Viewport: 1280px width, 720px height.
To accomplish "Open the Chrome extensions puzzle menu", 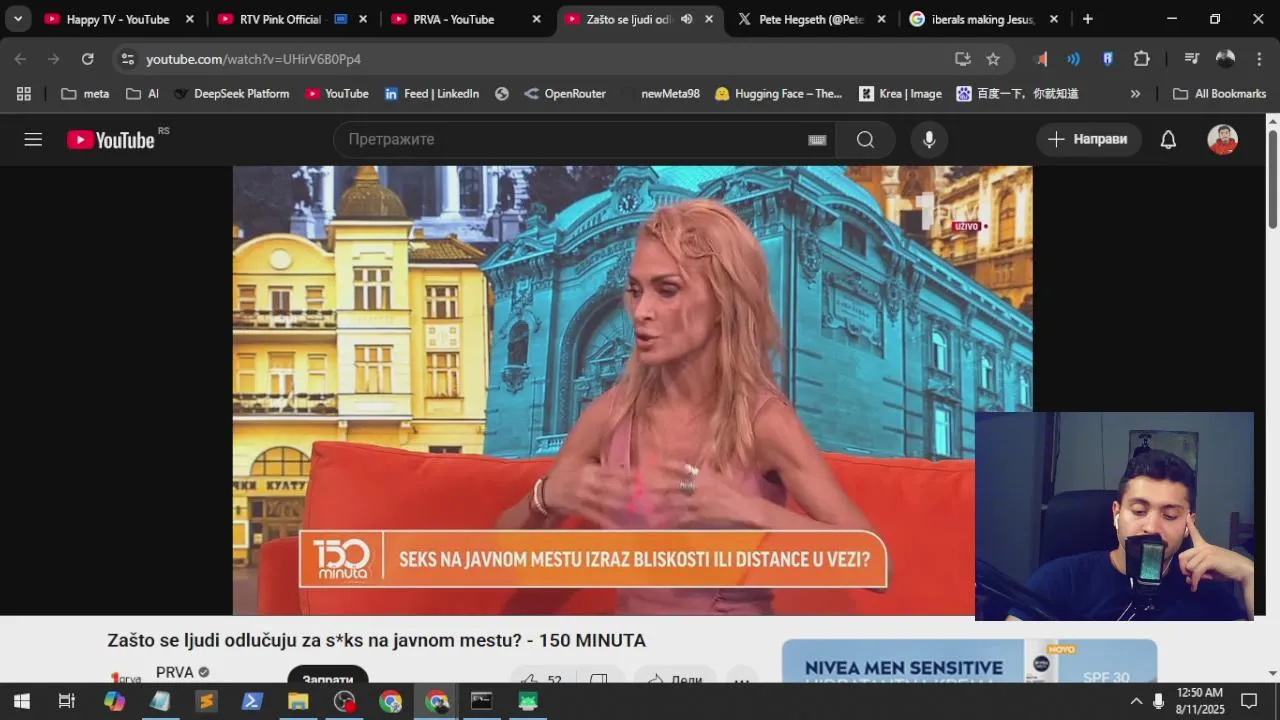I will coord(1141,59).
